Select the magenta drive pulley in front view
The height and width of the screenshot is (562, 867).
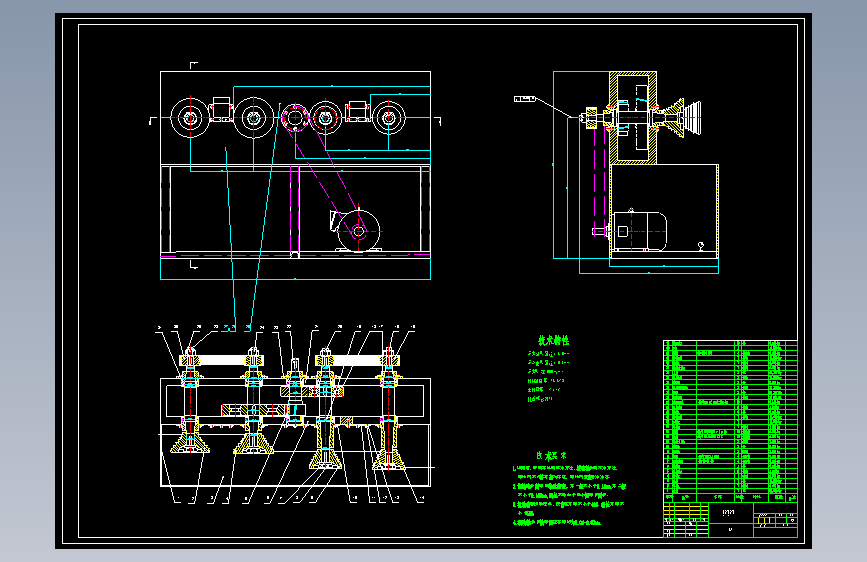[294, 117]
